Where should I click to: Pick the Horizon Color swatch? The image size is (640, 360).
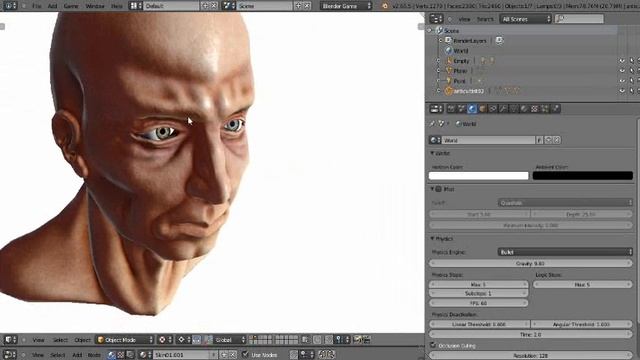[478, 176]
